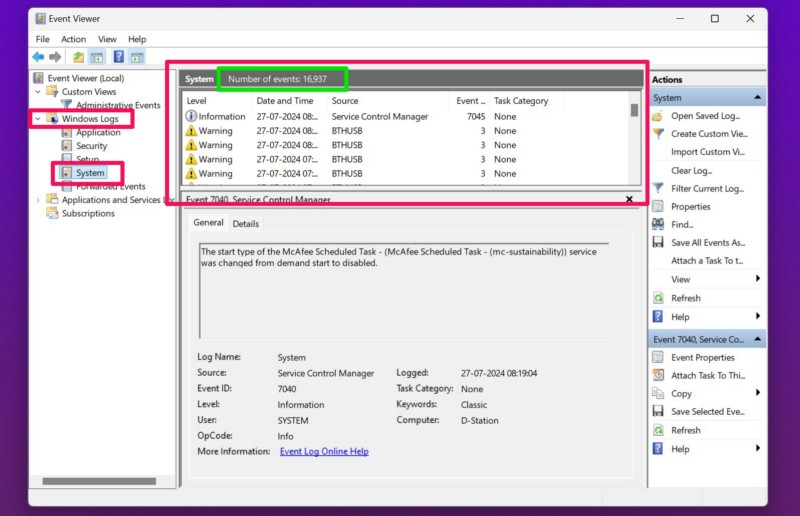
Task: Collapse the System section in Actions pane
Action: (x=758, y=98)
